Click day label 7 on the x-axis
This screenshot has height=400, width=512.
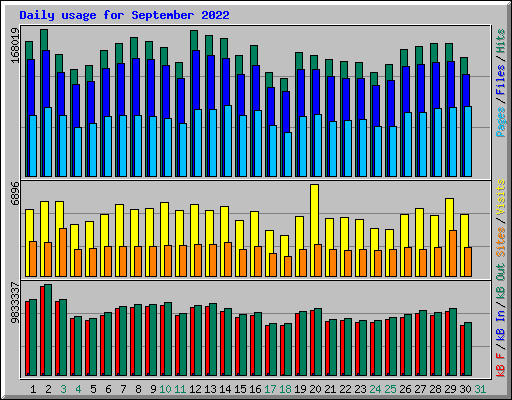click(x=123, y=389)
